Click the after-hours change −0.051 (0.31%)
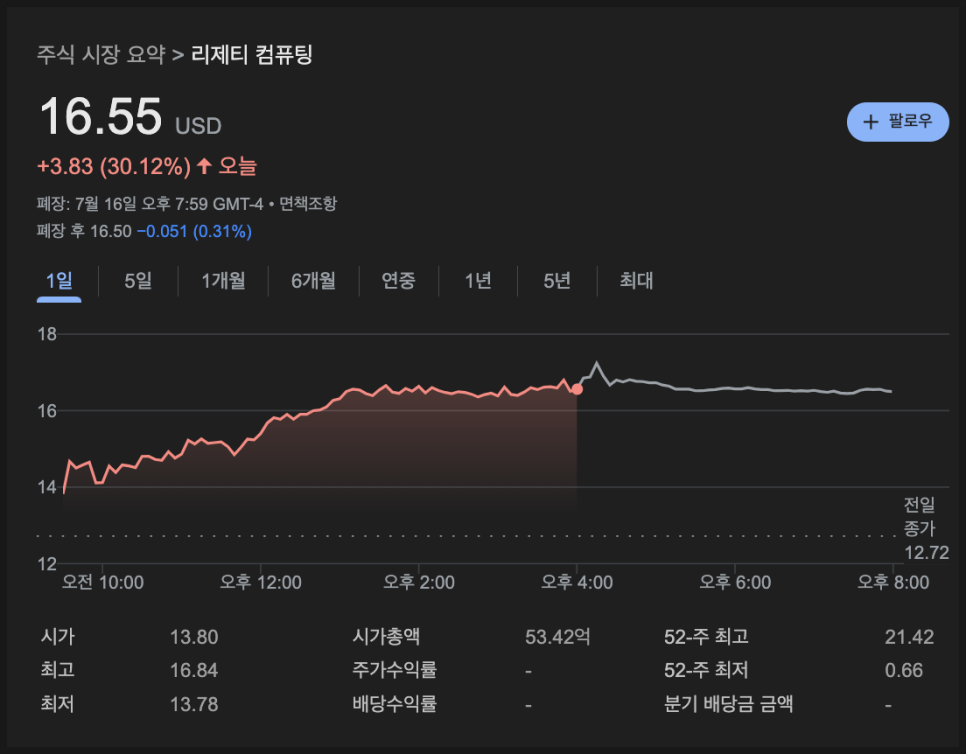The height and width of the screenshot is (754, 966). (x=194, y=232)
